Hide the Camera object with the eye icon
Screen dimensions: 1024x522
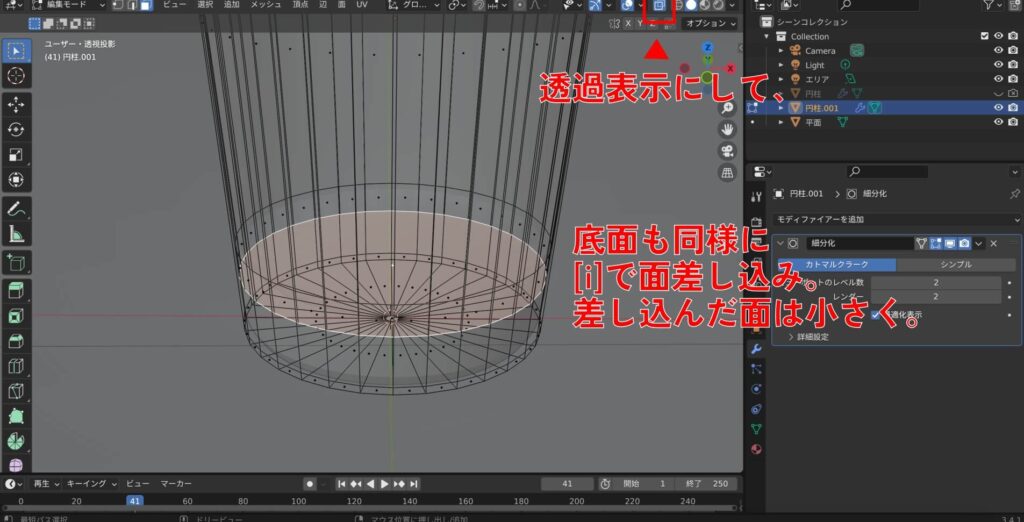pyautogui.click(x=998, y=51)
